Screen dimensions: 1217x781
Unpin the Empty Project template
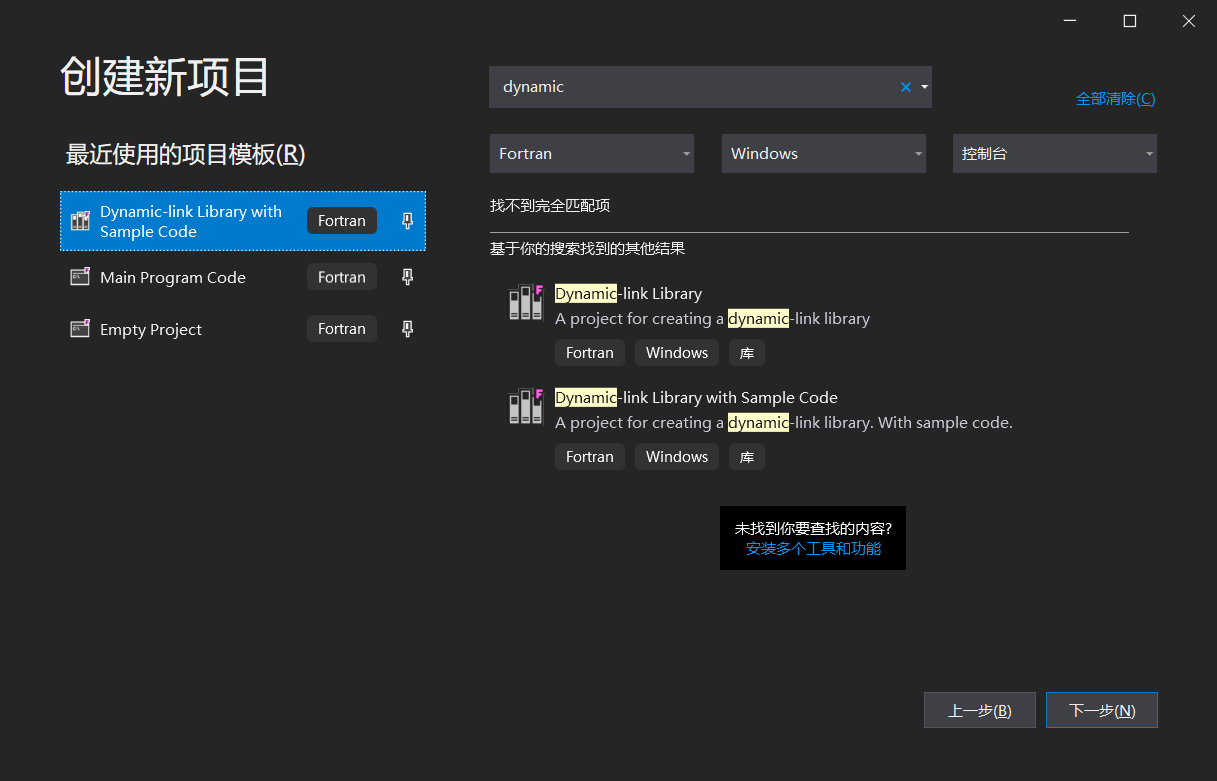[407, 328]
